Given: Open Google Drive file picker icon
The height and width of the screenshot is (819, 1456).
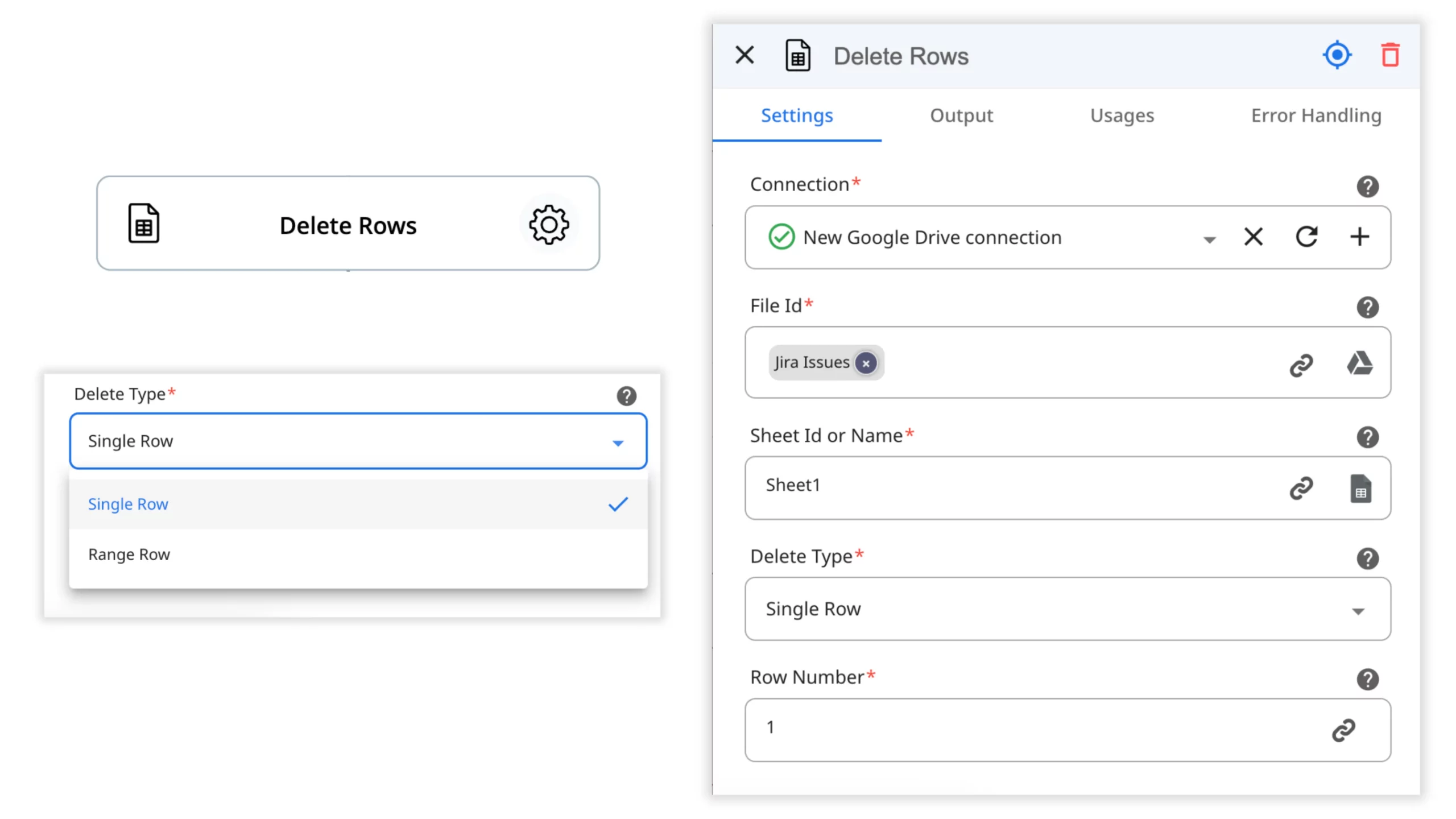Looking at the screenshot, I should pyautogui.click(x=1359, y=363).
